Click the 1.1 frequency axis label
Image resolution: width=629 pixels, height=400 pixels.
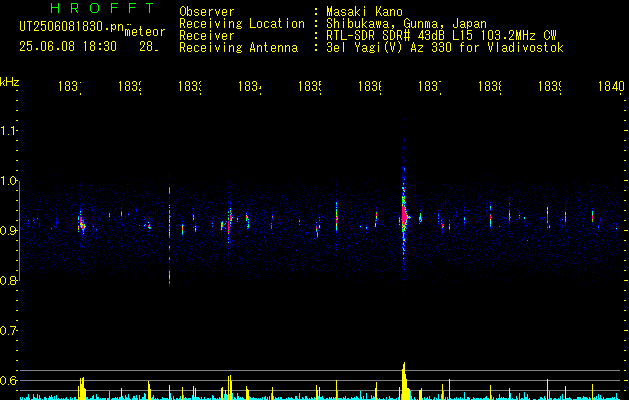tap(9, 131)
